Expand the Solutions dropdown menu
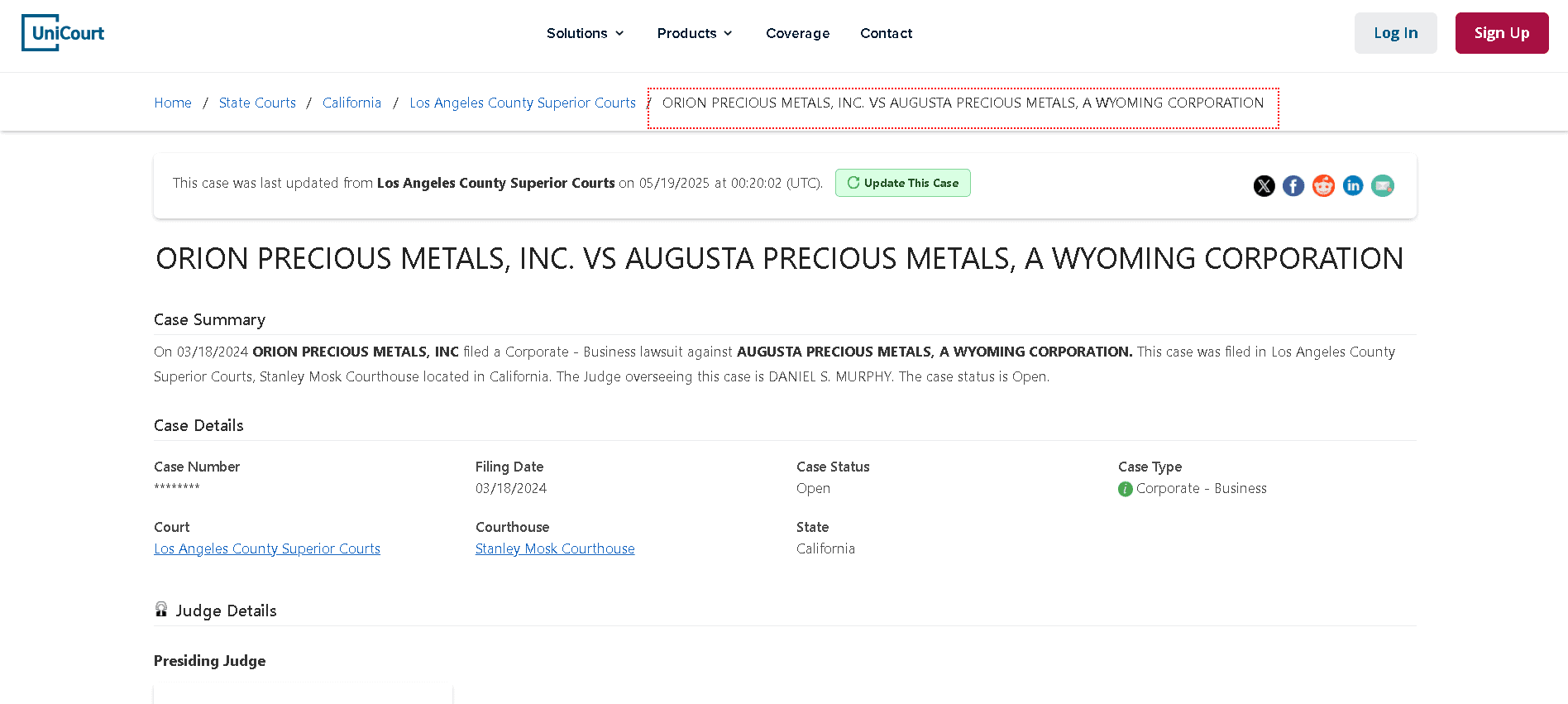The width and height of the screenshot is (1568, 704). [x=585, y=33]
